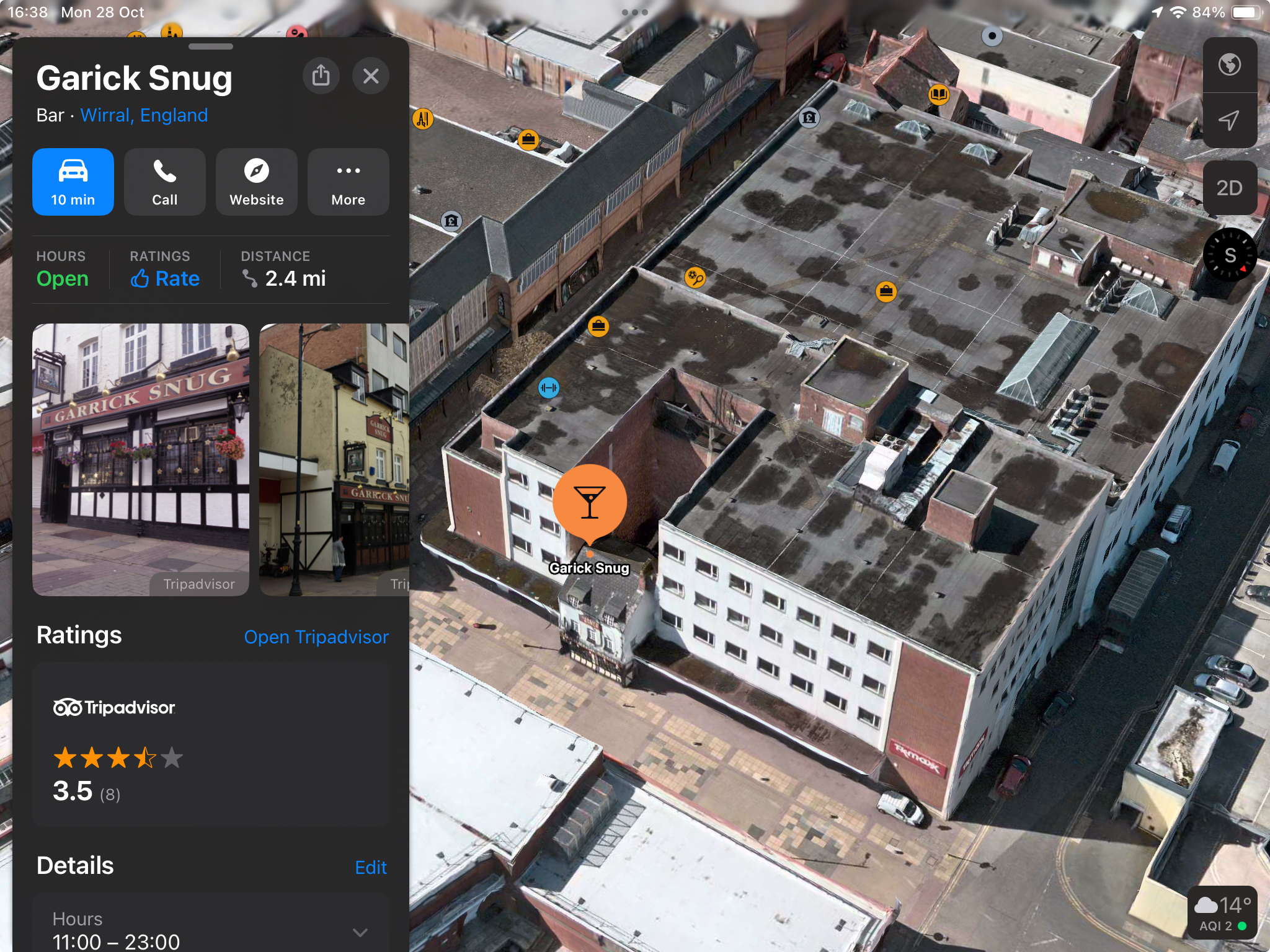Open map mode globe icon

point(1229,65)
